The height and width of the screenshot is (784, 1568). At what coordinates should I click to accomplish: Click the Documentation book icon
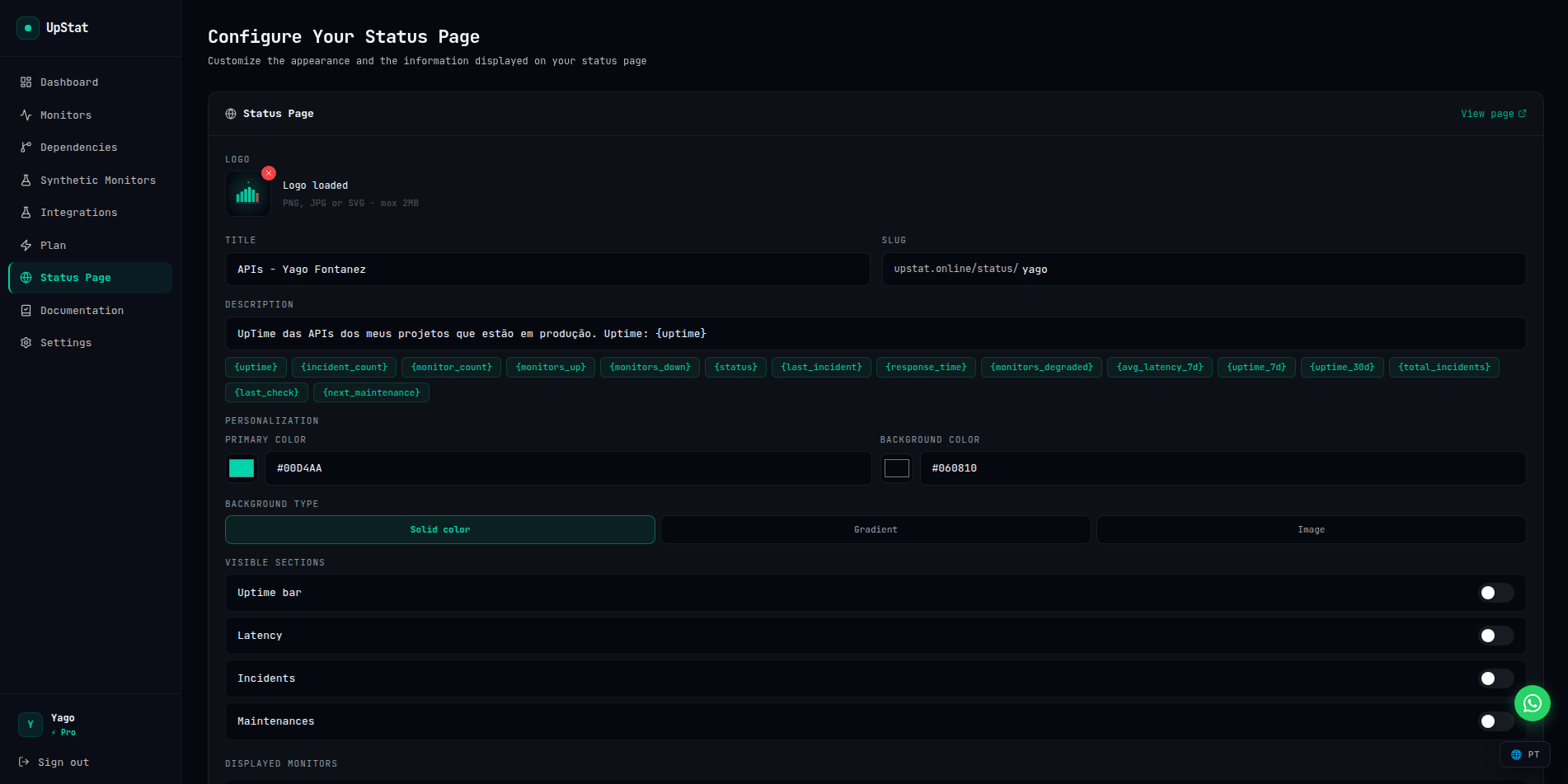[x=26, y=311]
